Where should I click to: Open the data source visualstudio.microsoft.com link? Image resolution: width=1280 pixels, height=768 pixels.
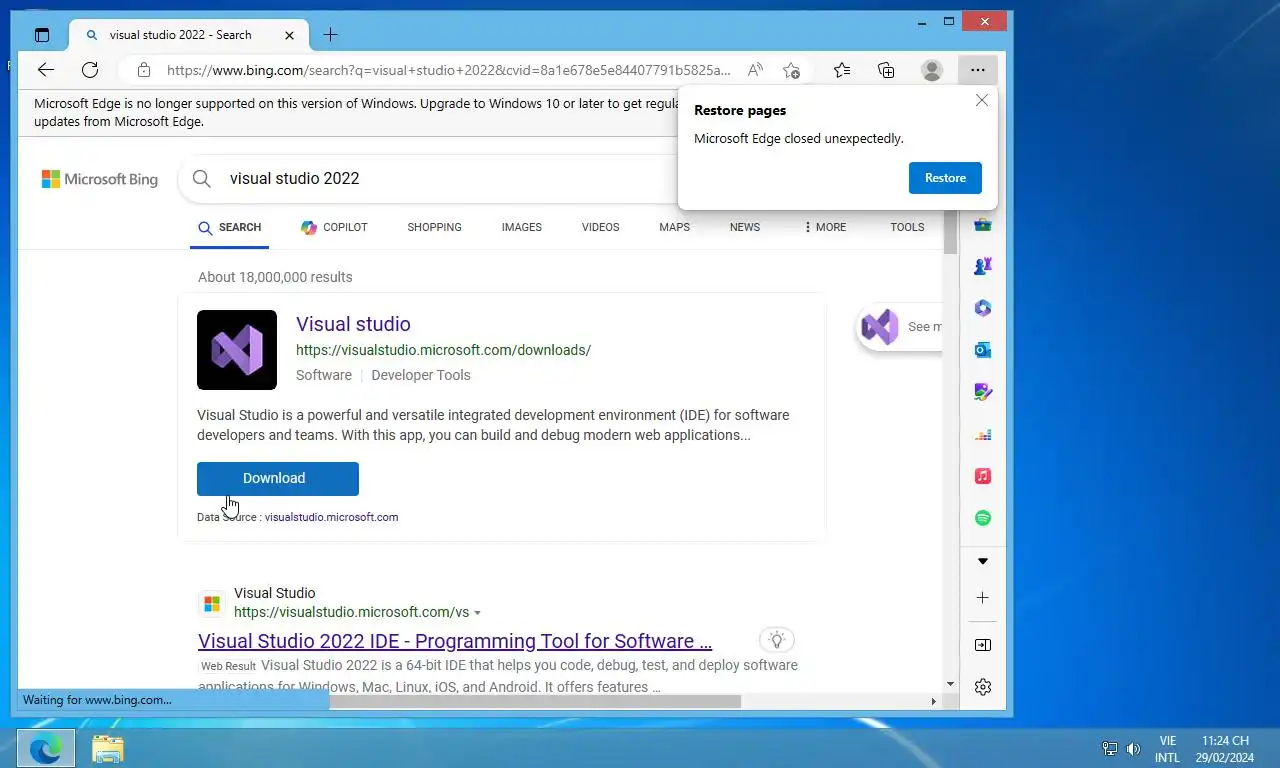point(331,517)
